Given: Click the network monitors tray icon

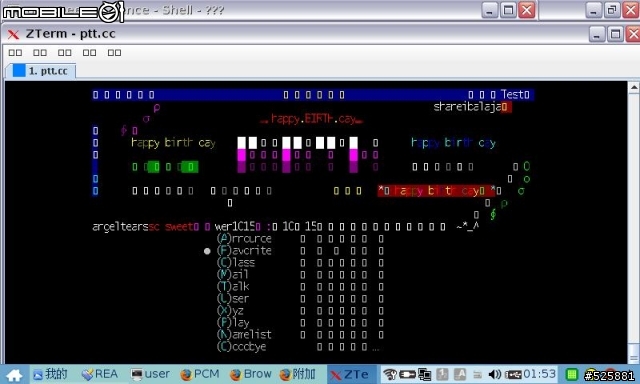Looking at the screenshot, I should tap(425, 374).
